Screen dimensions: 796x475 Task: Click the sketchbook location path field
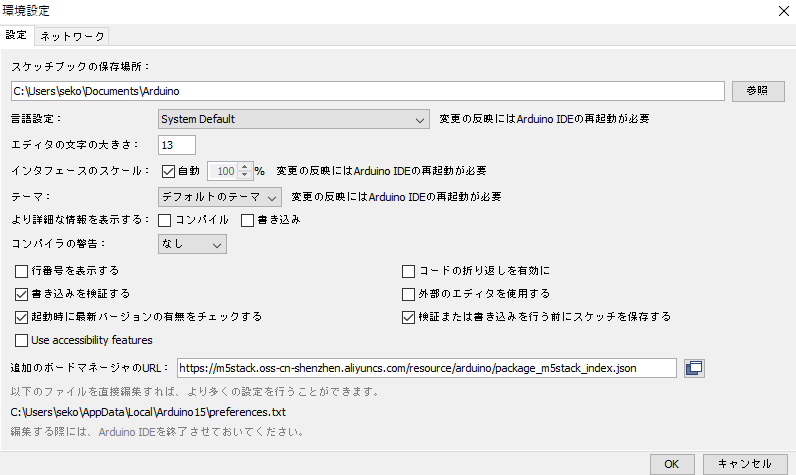tap(366, 91)
